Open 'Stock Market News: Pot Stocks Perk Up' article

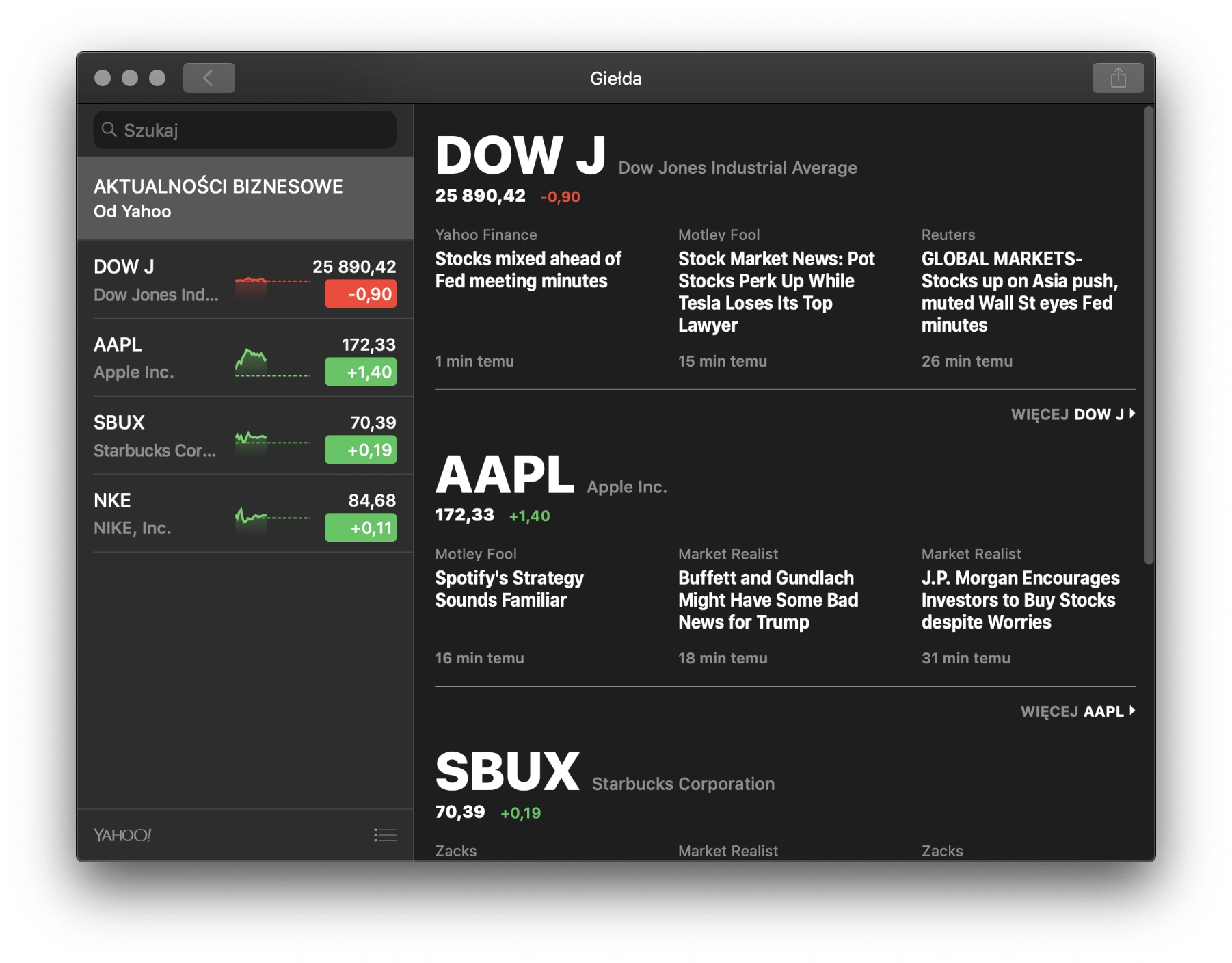pos(776,292)
